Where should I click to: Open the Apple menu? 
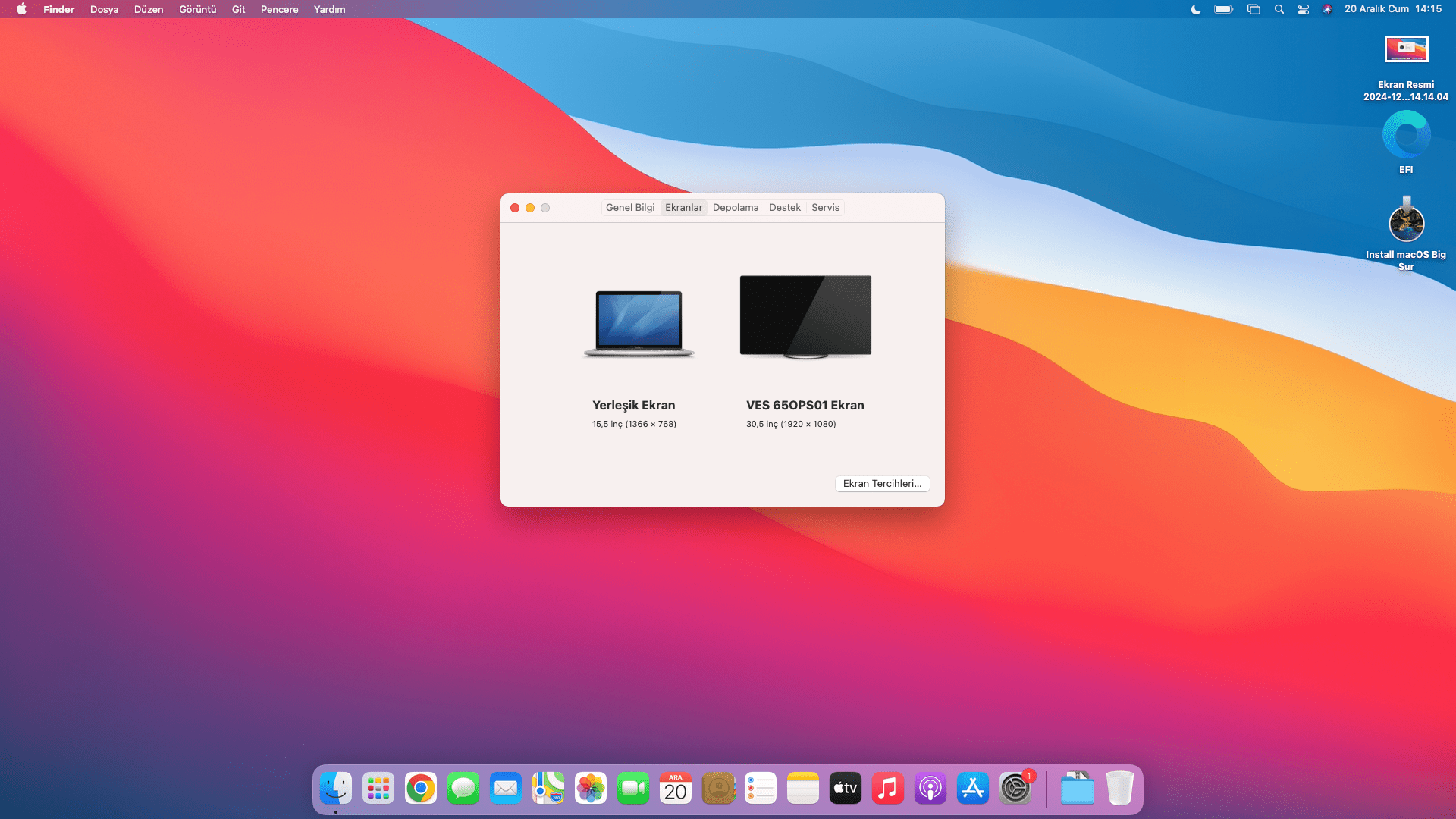pos(21,9)
